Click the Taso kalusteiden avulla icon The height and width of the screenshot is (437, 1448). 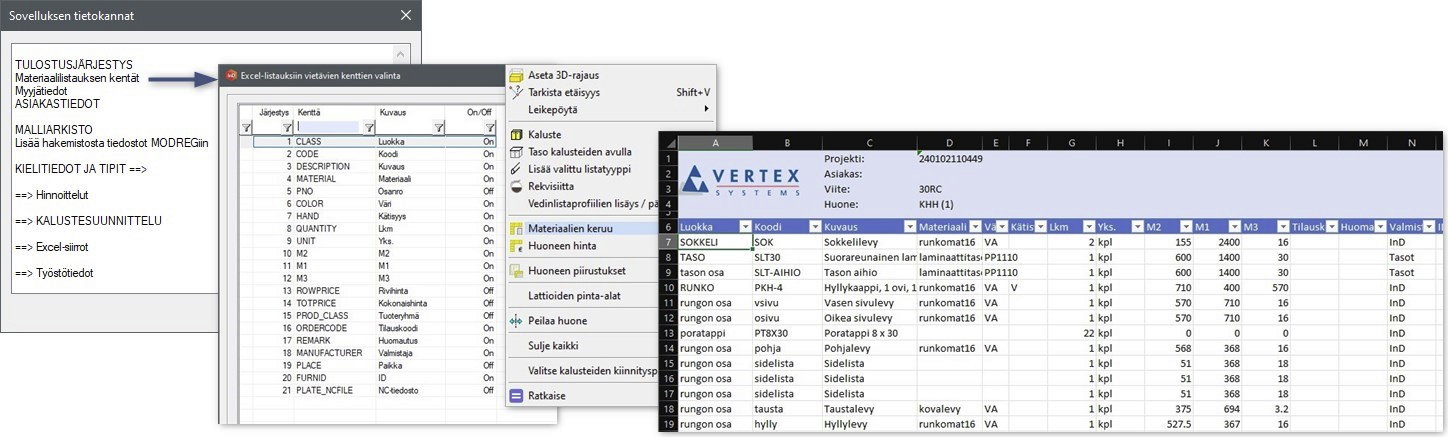(517, 152)
